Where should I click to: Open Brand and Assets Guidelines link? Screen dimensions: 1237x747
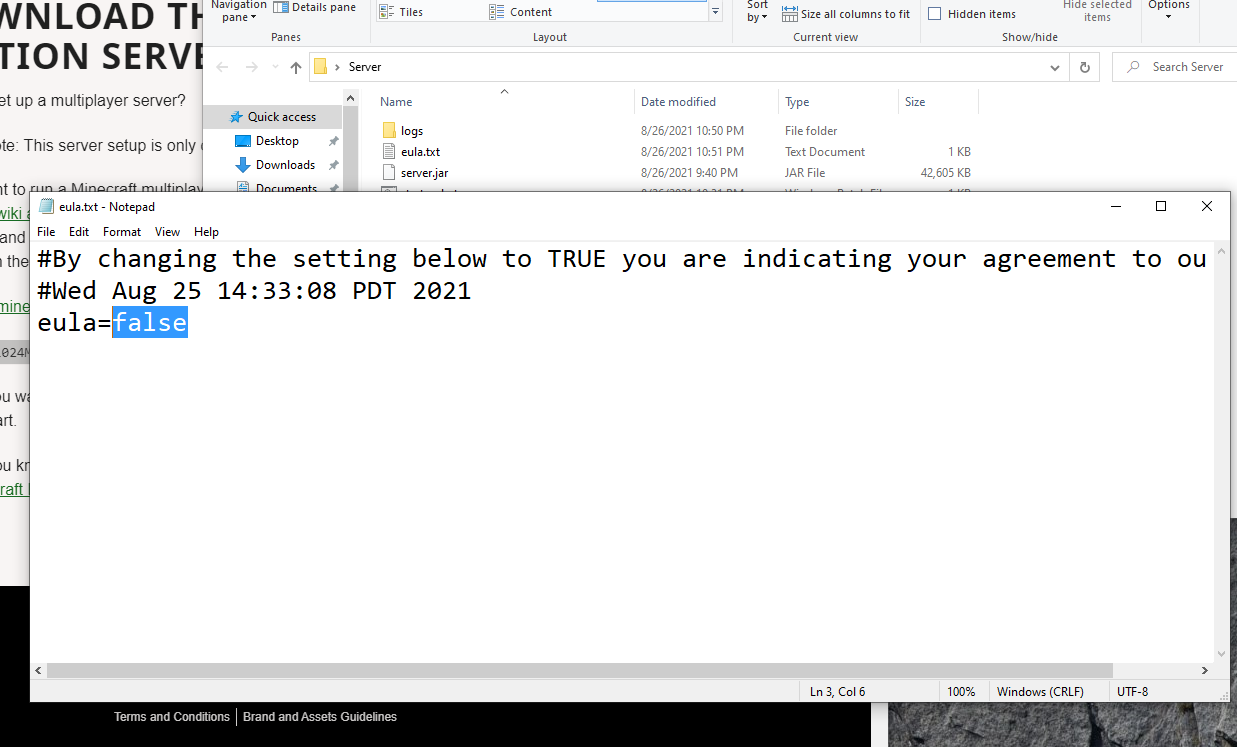[x=320, y=717]
